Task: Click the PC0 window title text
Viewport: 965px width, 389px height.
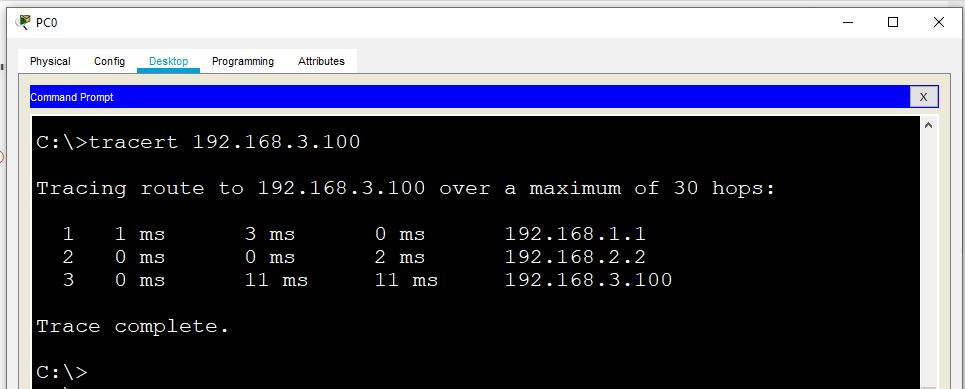Action: [x=47, y=23]
